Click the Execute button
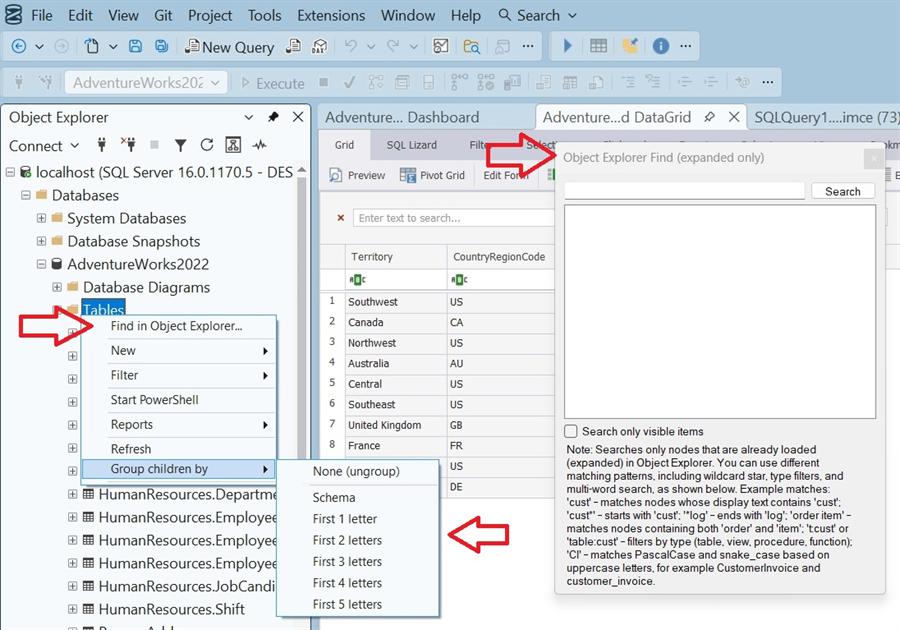The image size is (900, 630). [273, 83]
